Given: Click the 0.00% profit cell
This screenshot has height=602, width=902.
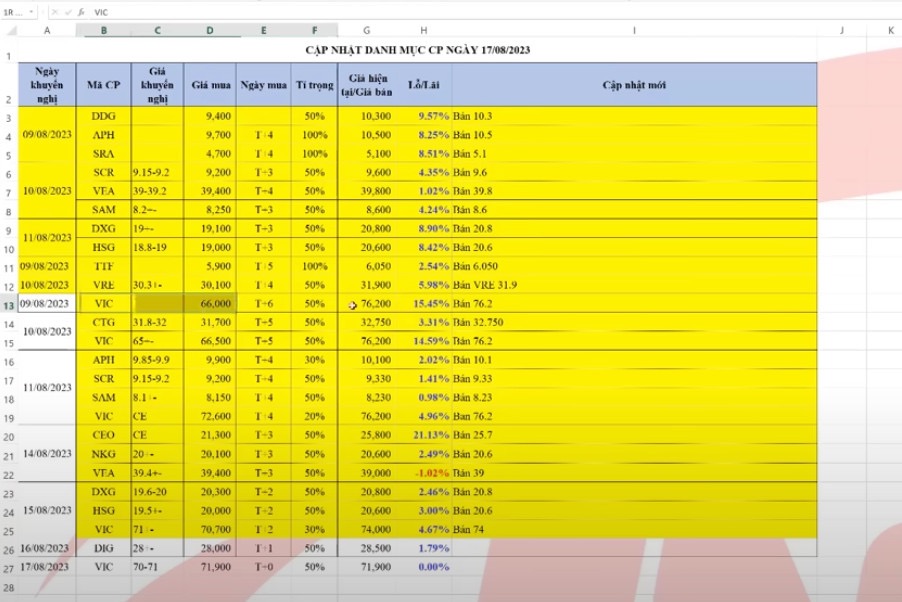Looking at the screenshot, I should click(423, 567).
